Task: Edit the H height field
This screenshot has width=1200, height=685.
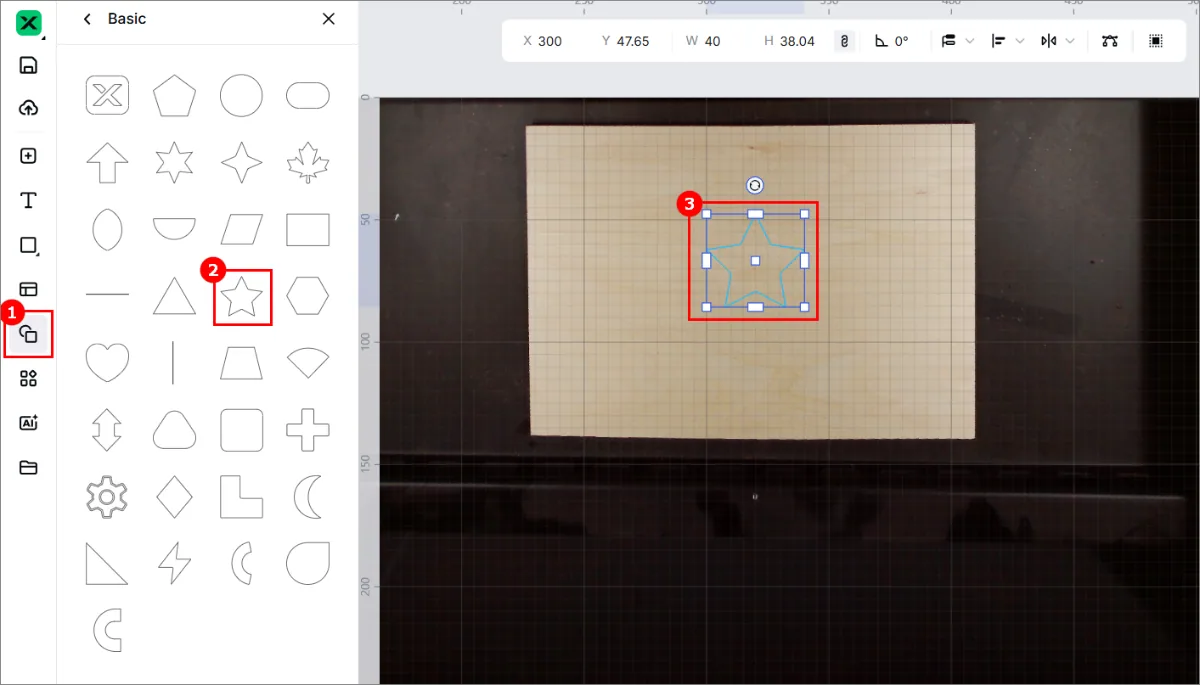Action: (x=790, y=41)
